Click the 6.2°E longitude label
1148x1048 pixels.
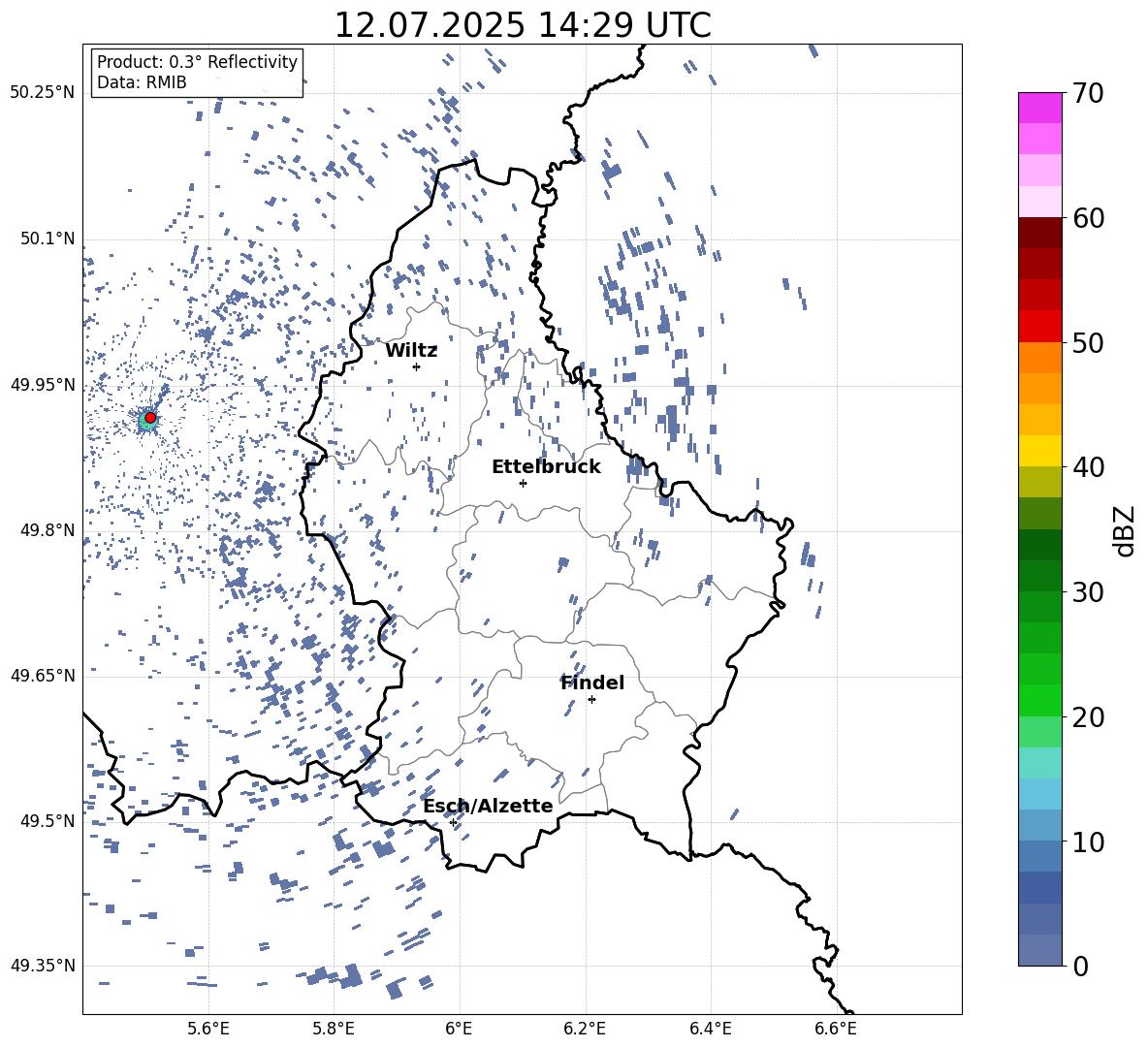point(585,1029)
